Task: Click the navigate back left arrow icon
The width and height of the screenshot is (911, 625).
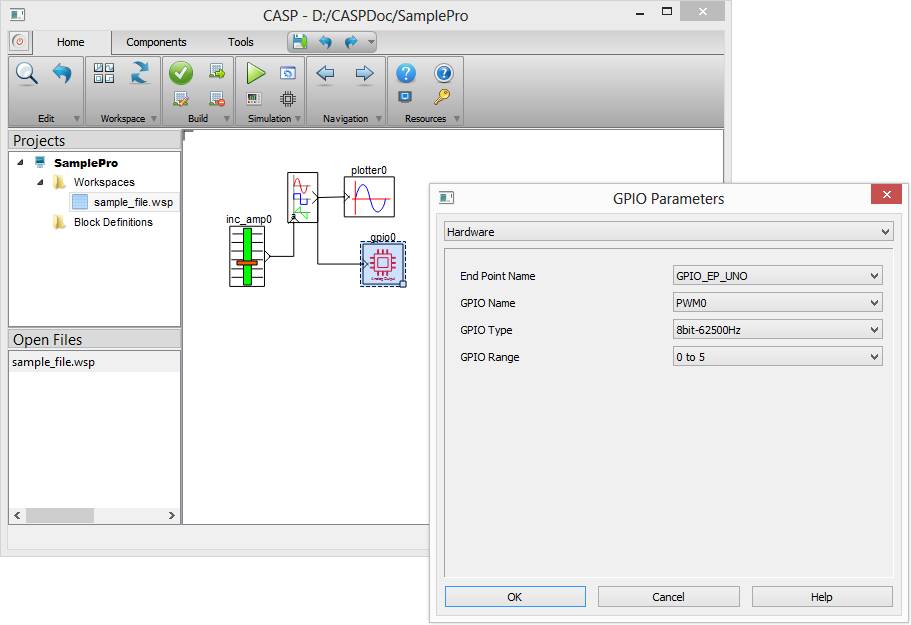Action: point(325,73)
